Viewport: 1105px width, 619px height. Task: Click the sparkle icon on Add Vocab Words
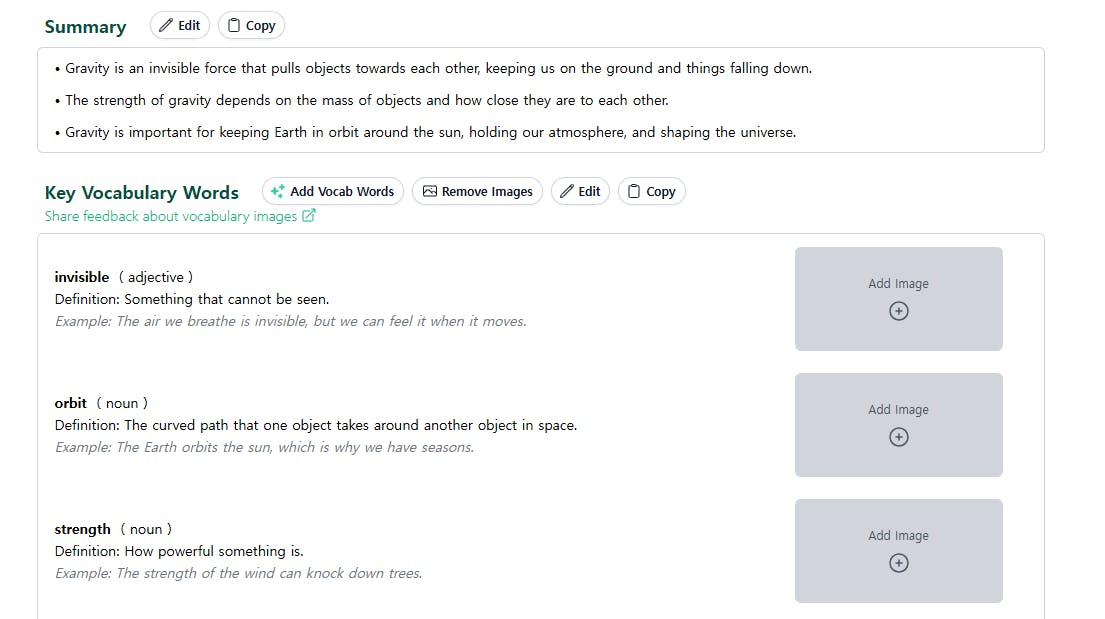(278, 192)
